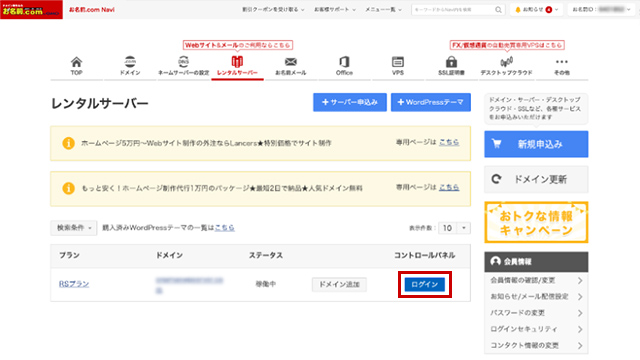Click the Webサイト&メール red callout
The image size is (640, 360).
[x=238, y=45]
